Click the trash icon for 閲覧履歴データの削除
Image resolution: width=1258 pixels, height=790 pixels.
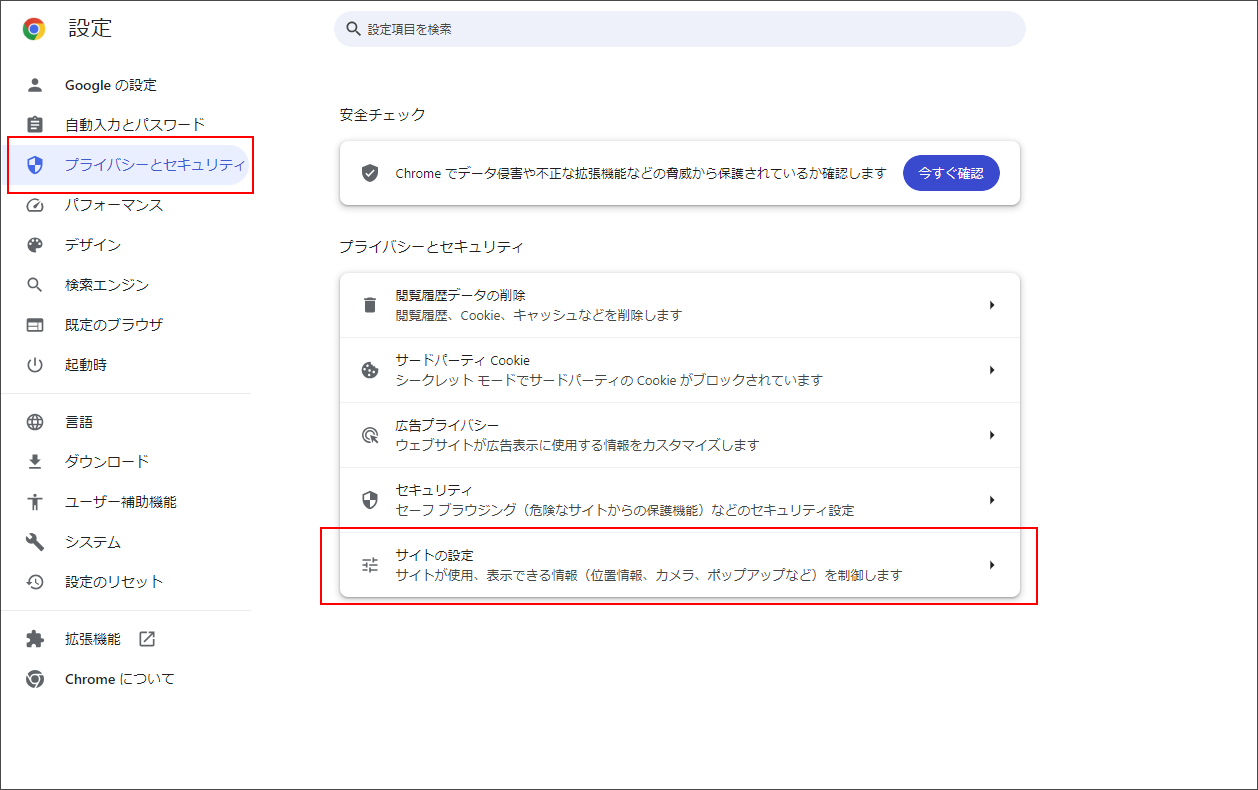click(x=369, y=304)
